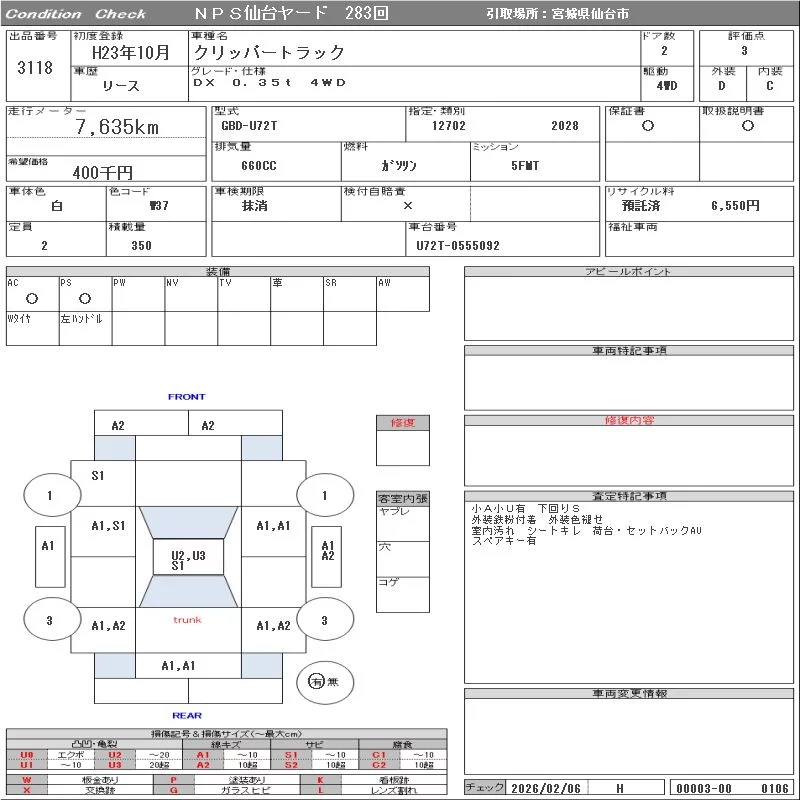Click the '×' mark under 検付自賠責
This screenshot has width=800, height=800.
[x=408, y=206]
